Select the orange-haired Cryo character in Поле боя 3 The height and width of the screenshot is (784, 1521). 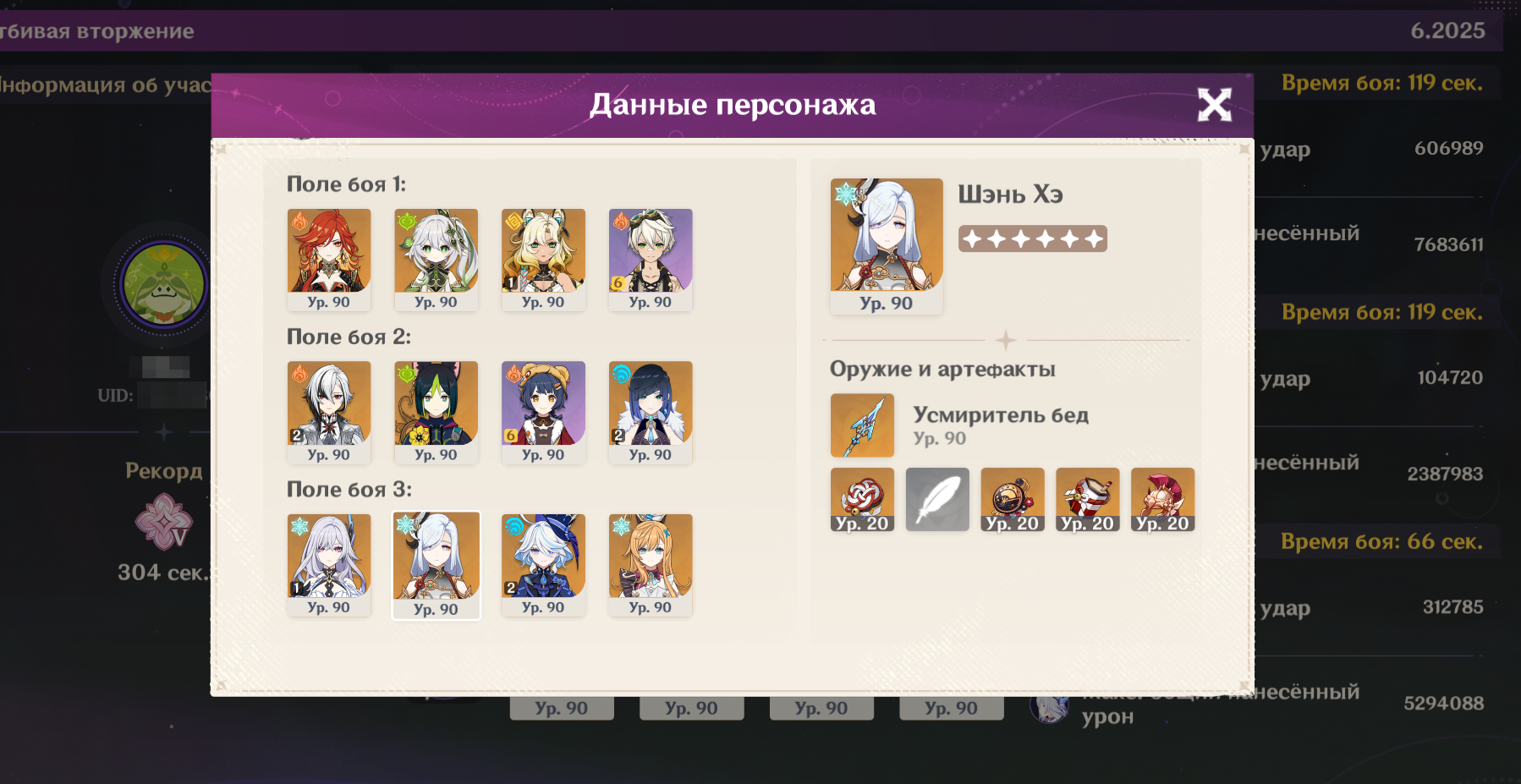pos(651,565)
